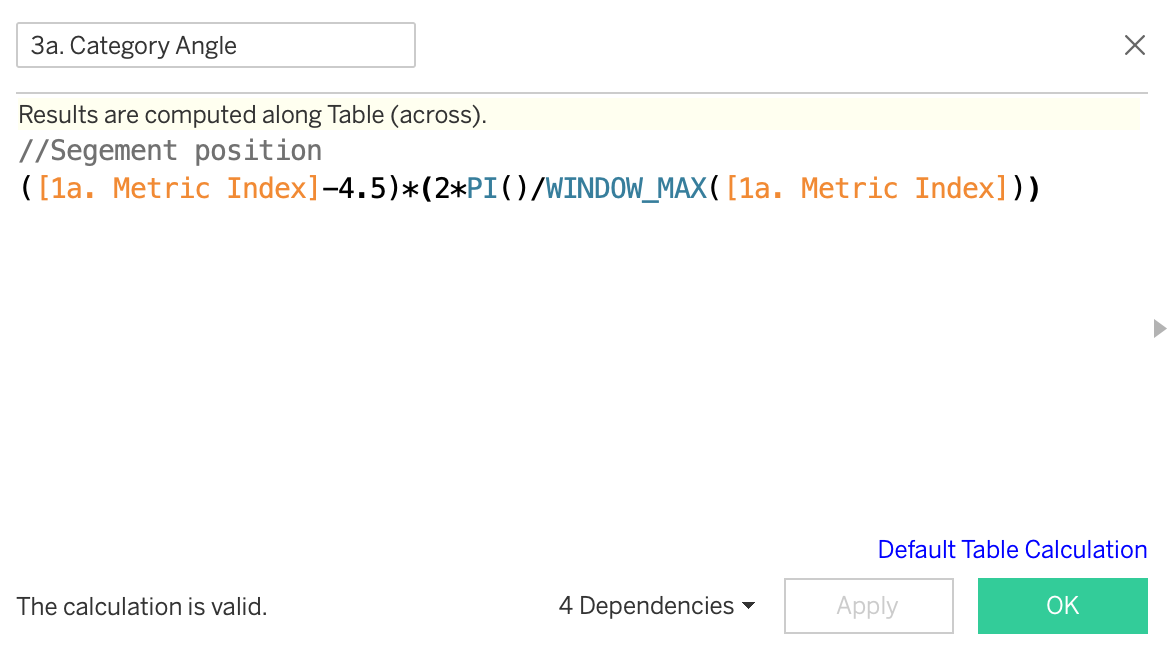The height and width of the screenshot is (654, 1168).
Task: Click the 'Results are computed along Table' message
Action: 252,115
